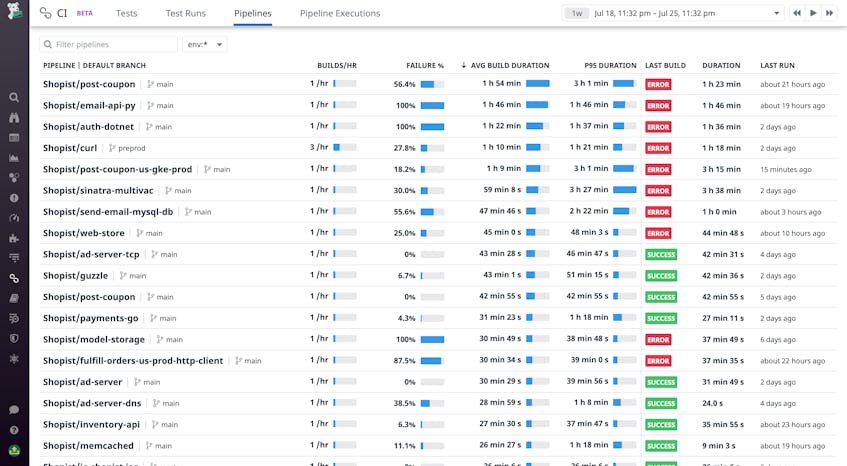Switch to the Pipeline Executions tab
This screenshot has height=466, width=847.
(x=340, y=13)
